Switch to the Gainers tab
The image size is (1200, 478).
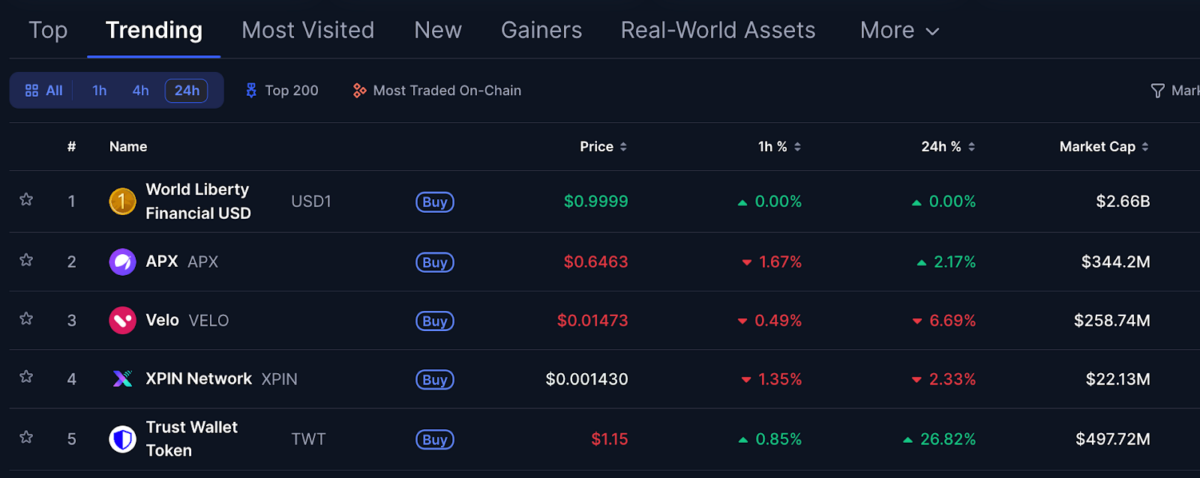[541, 31]
